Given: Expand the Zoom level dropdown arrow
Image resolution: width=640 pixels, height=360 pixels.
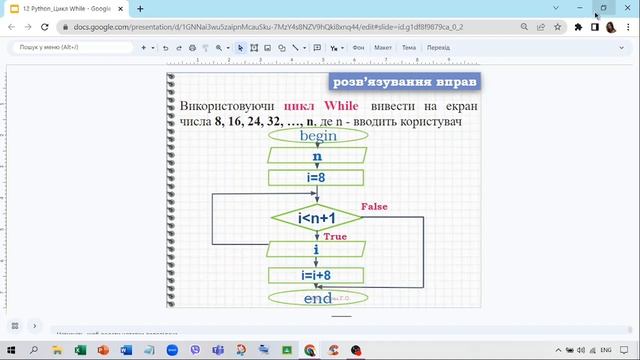Looking at the screenshot, I should [x=228, y=48].
